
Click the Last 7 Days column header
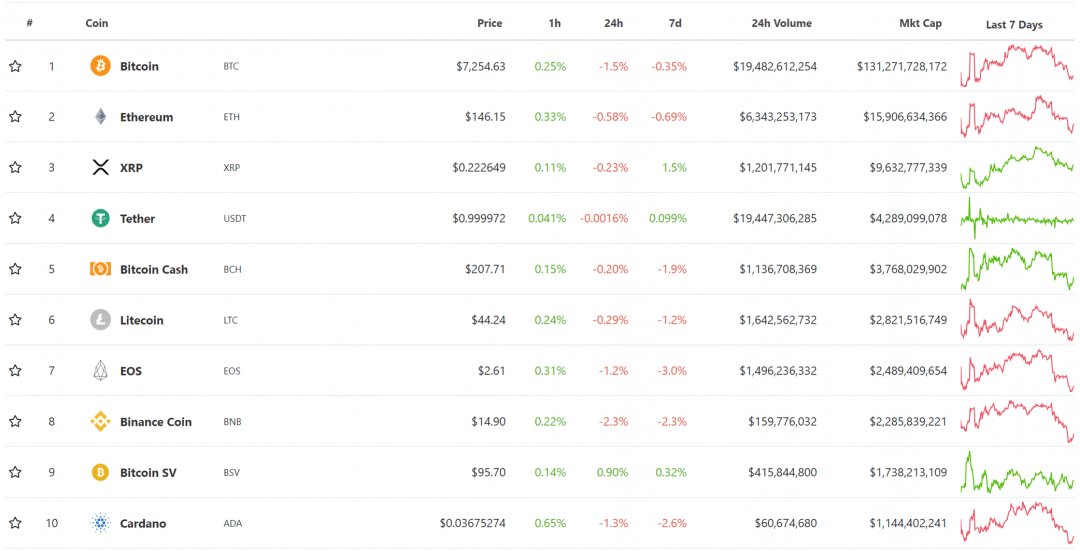(1014, 25)
